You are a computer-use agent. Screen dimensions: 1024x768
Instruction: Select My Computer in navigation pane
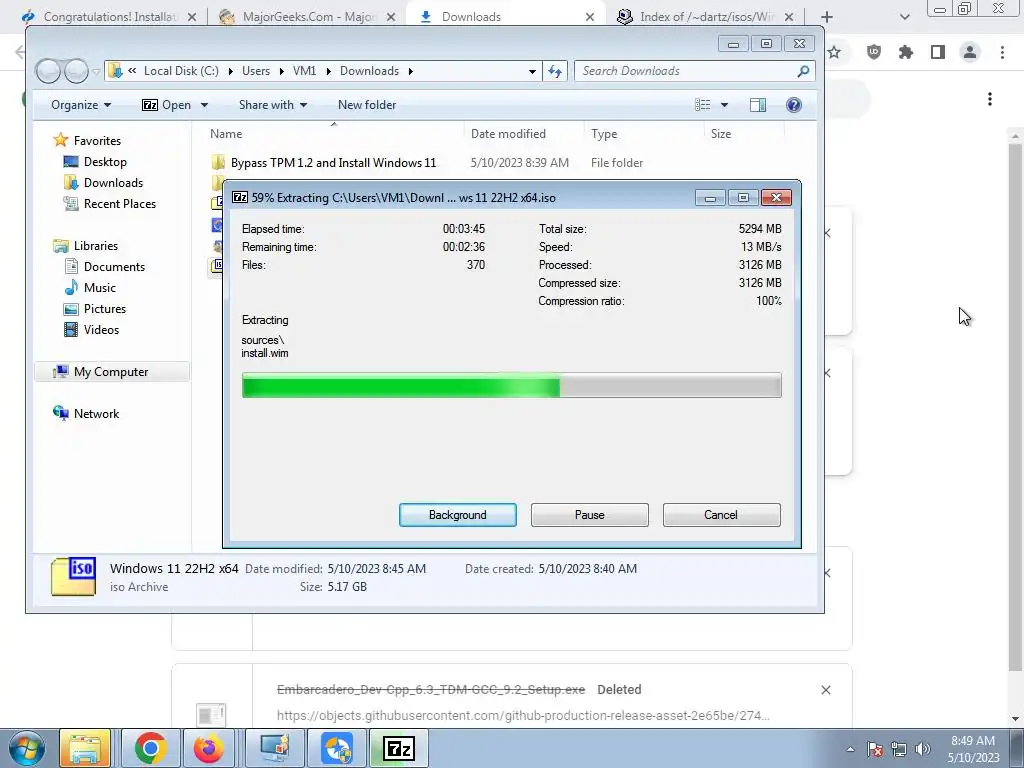[x=110, y=372]
